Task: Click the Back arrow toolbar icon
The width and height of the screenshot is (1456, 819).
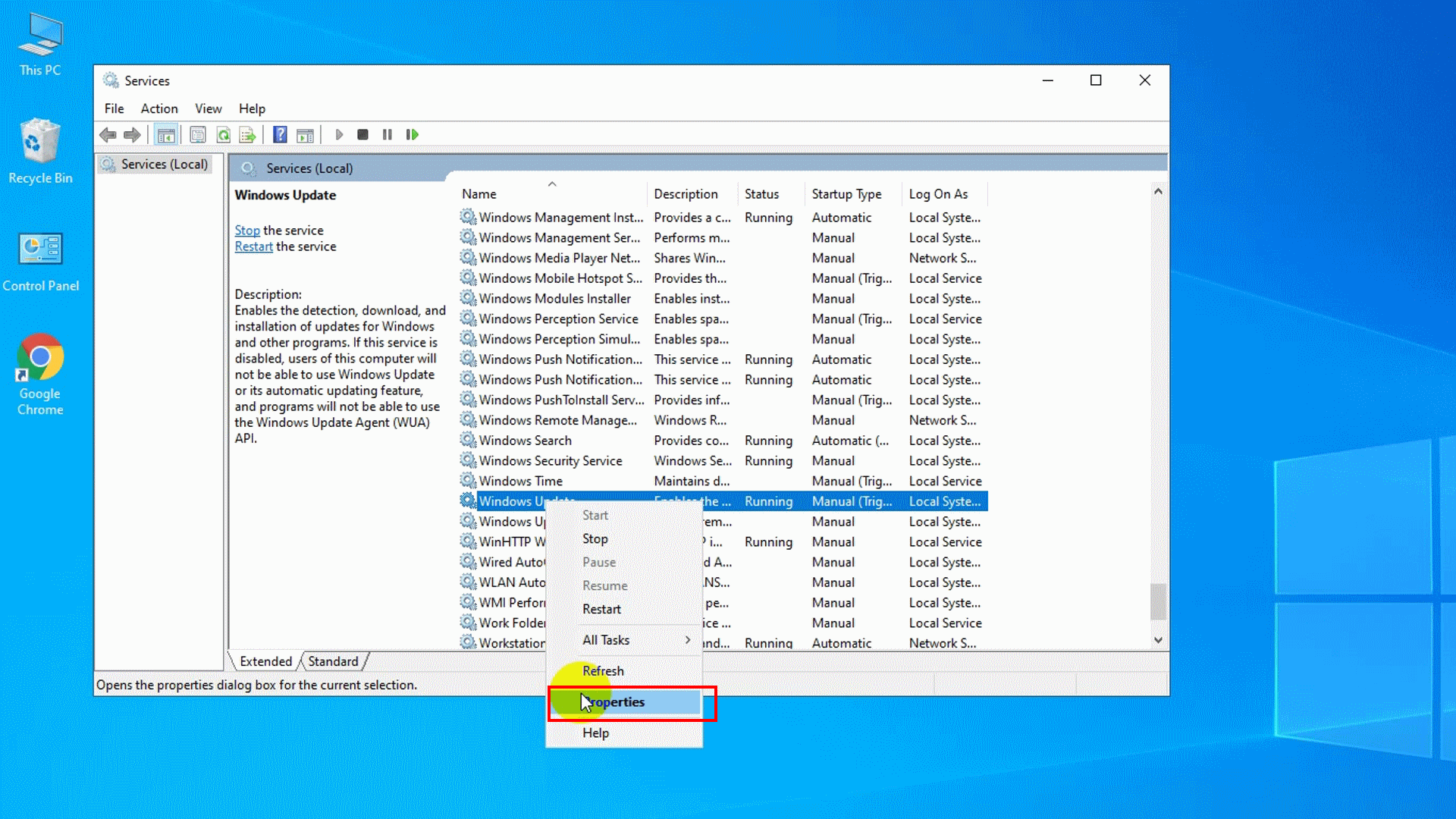Action: coord(108,135)
